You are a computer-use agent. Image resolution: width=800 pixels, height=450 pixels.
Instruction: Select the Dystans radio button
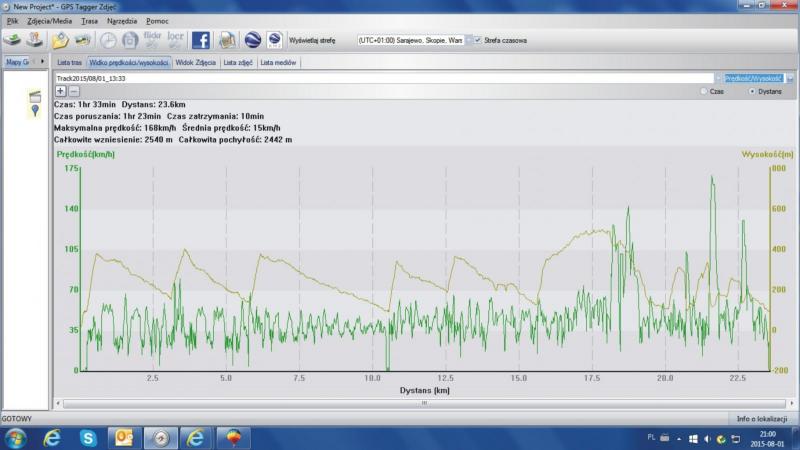coord(751,91)
